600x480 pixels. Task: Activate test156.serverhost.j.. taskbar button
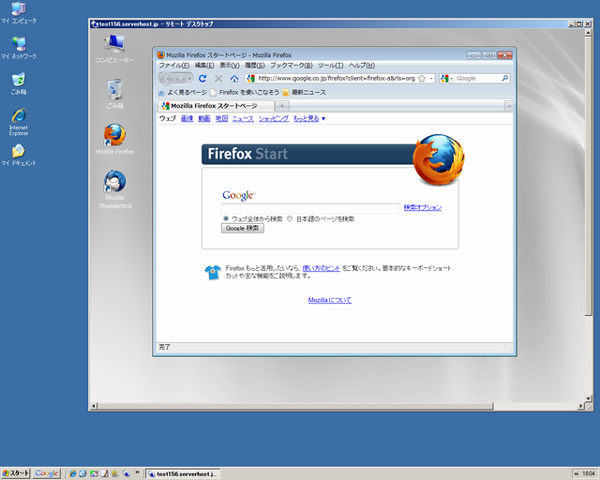click(x=183, y=474)
